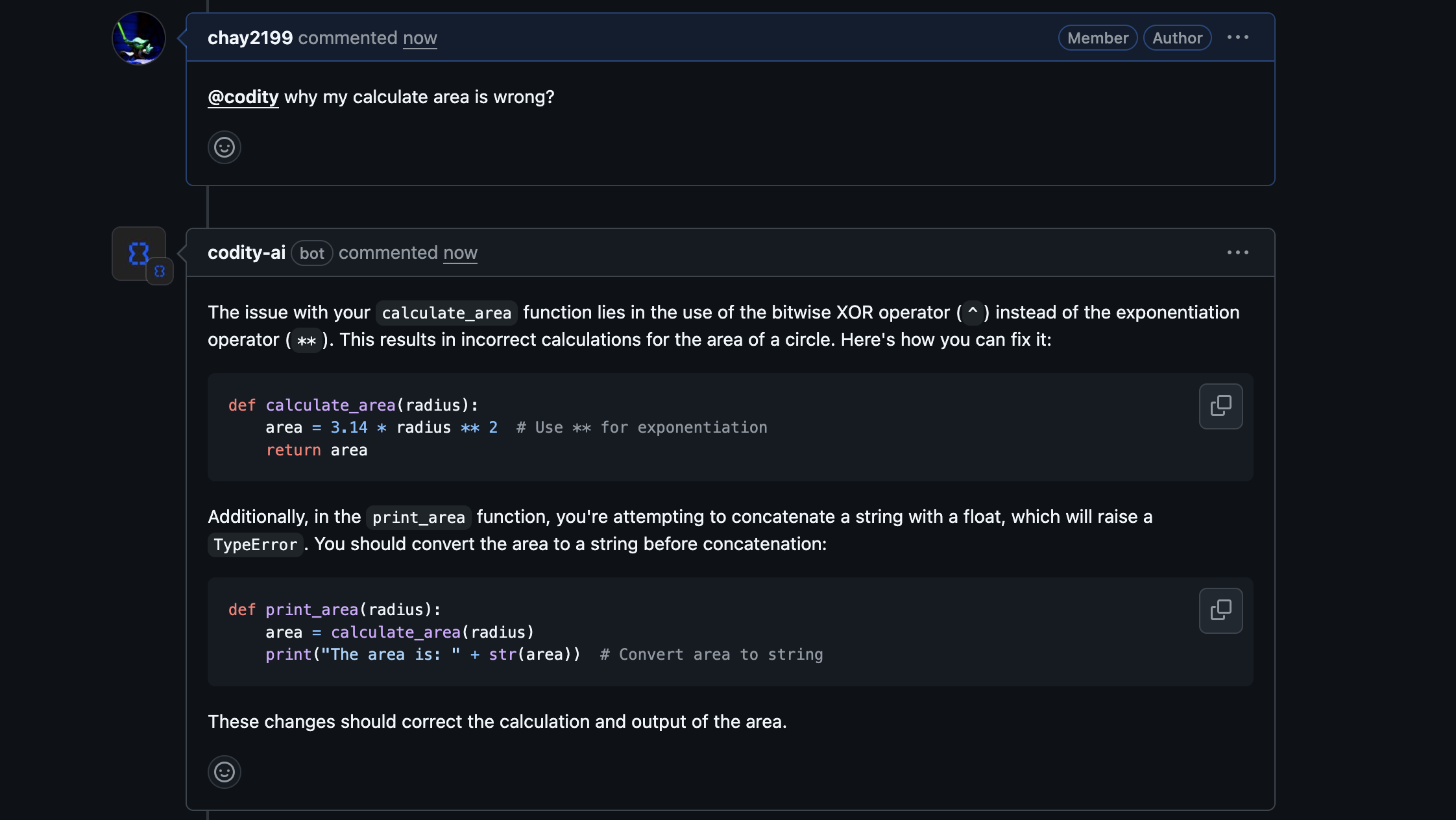The width and height of the screenshot is (1456, 820).
Task: Open chay2199's username profile
Action: [250, 38]
